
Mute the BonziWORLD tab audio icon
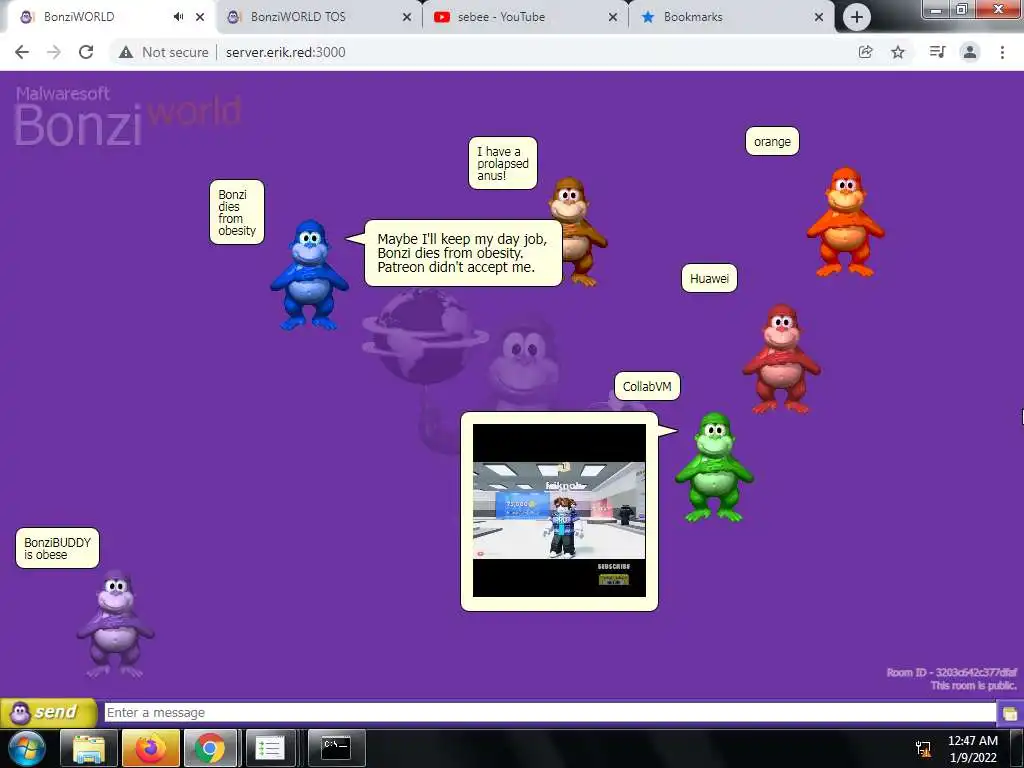click(x=178, y=17)
